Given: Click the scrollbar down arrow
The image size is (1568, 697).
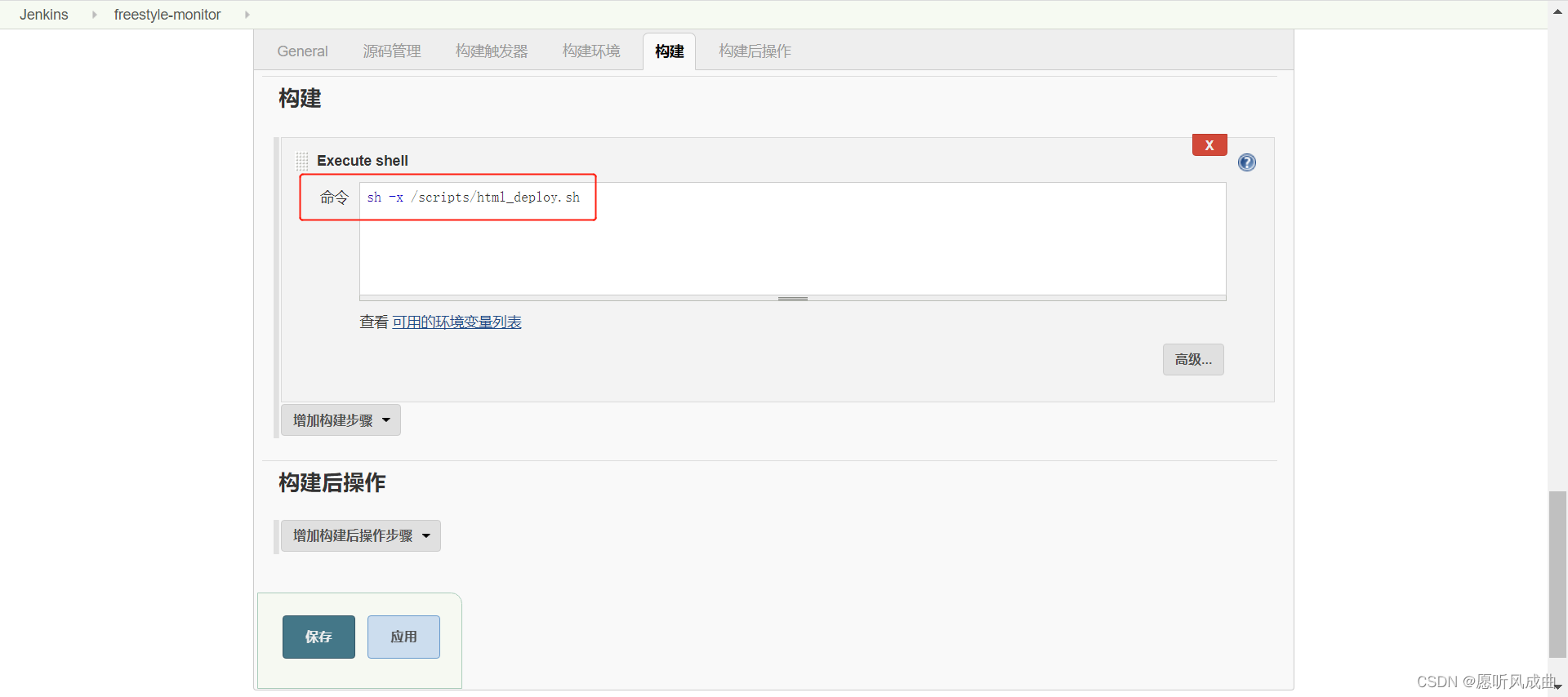Looking at the screenshot, I should coord(1558,687).
